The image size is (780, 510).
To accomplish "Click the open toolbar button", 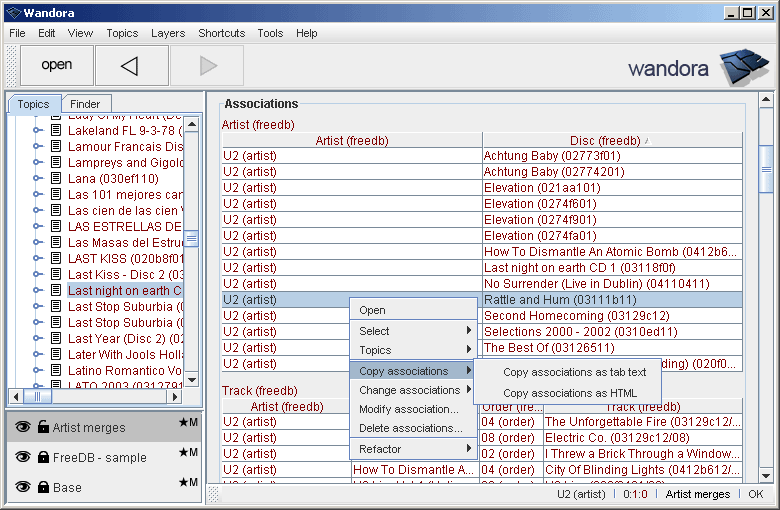I will (x=57, y=65).
